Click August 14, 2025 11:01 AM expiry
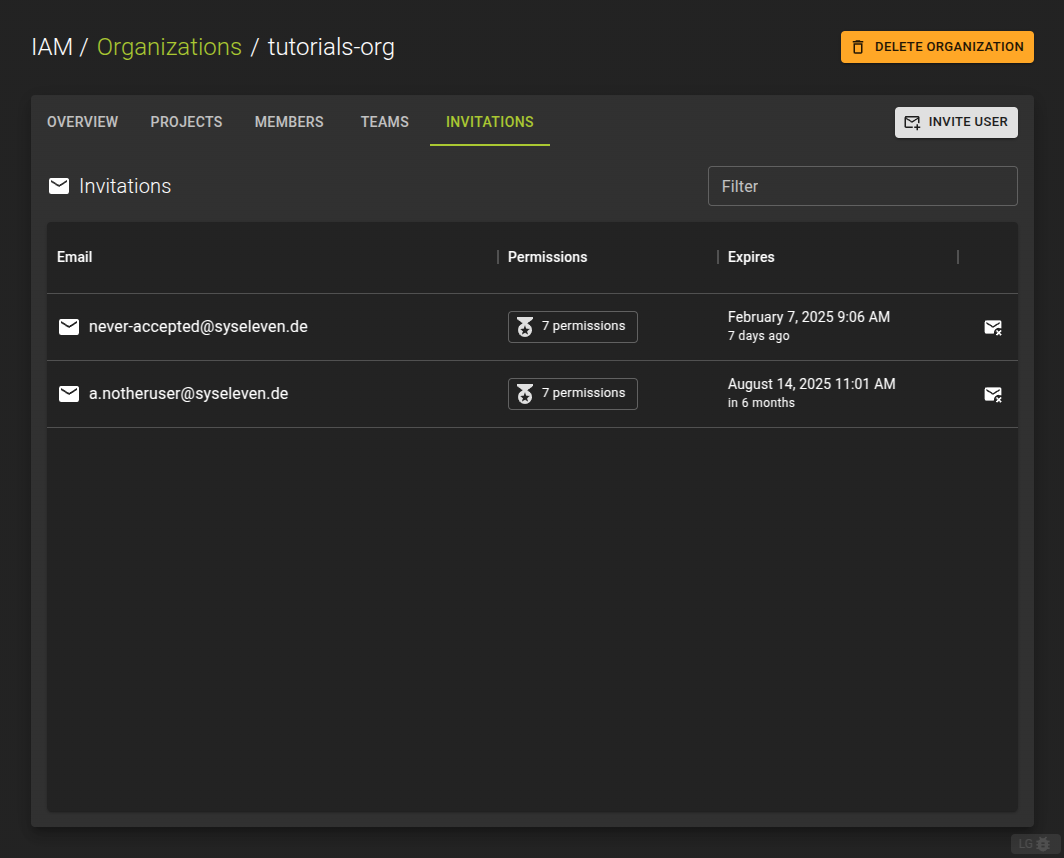This screenshot has height=858, width=1064. pos(812,384)
